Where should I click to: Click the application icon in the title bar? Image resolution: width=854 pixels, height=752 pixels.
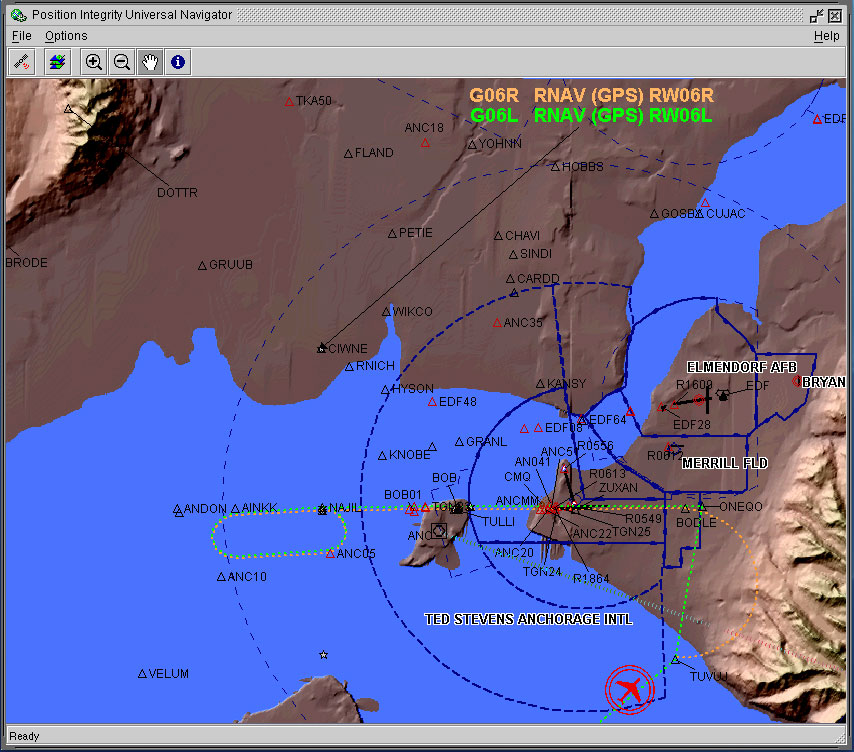coord(19,15)
